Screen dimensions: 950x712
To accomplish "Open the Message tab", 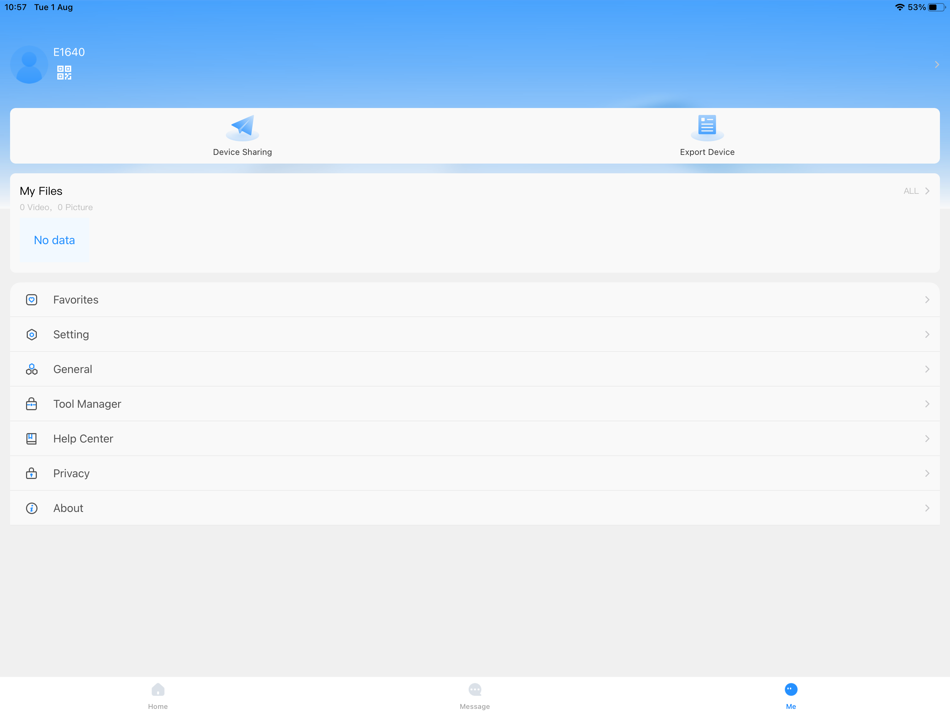I will 474,695.
